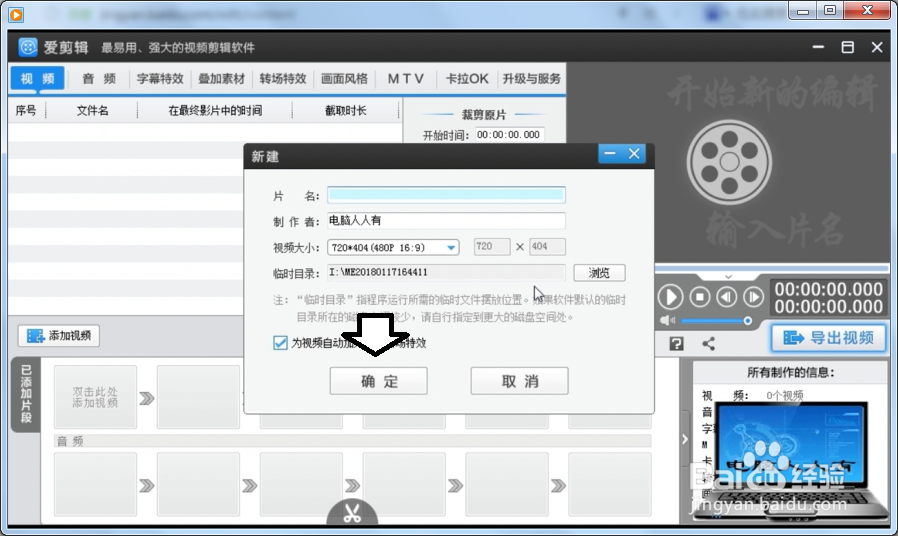Click the 浏览 browse button
The height and width of the screenshot is (536, 898).
[600, 273]
